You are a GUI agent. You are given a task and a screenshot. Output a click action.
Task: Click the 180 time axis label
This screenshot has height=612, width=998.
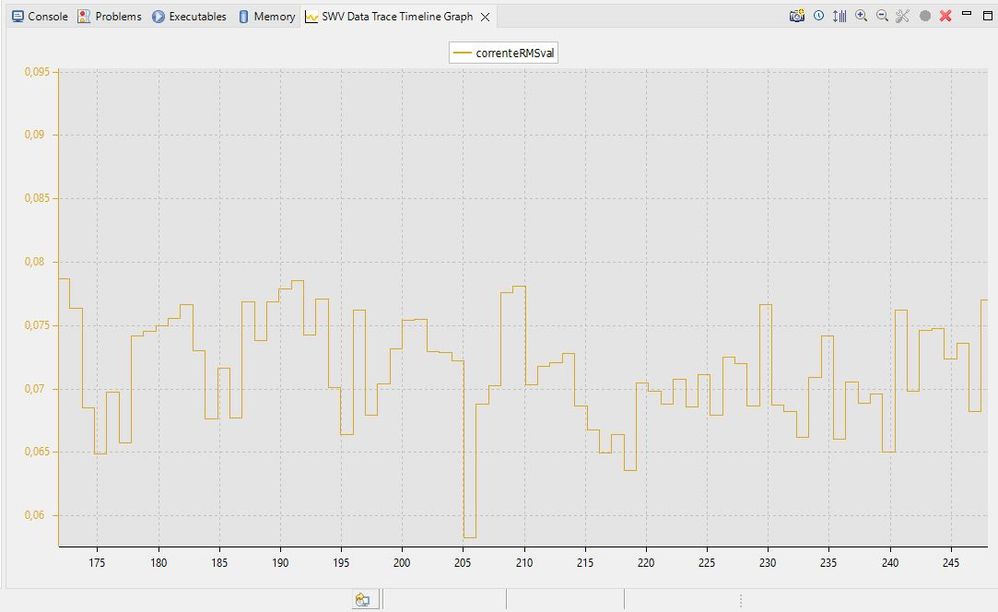pyautogui.click(x=158, y=563)
